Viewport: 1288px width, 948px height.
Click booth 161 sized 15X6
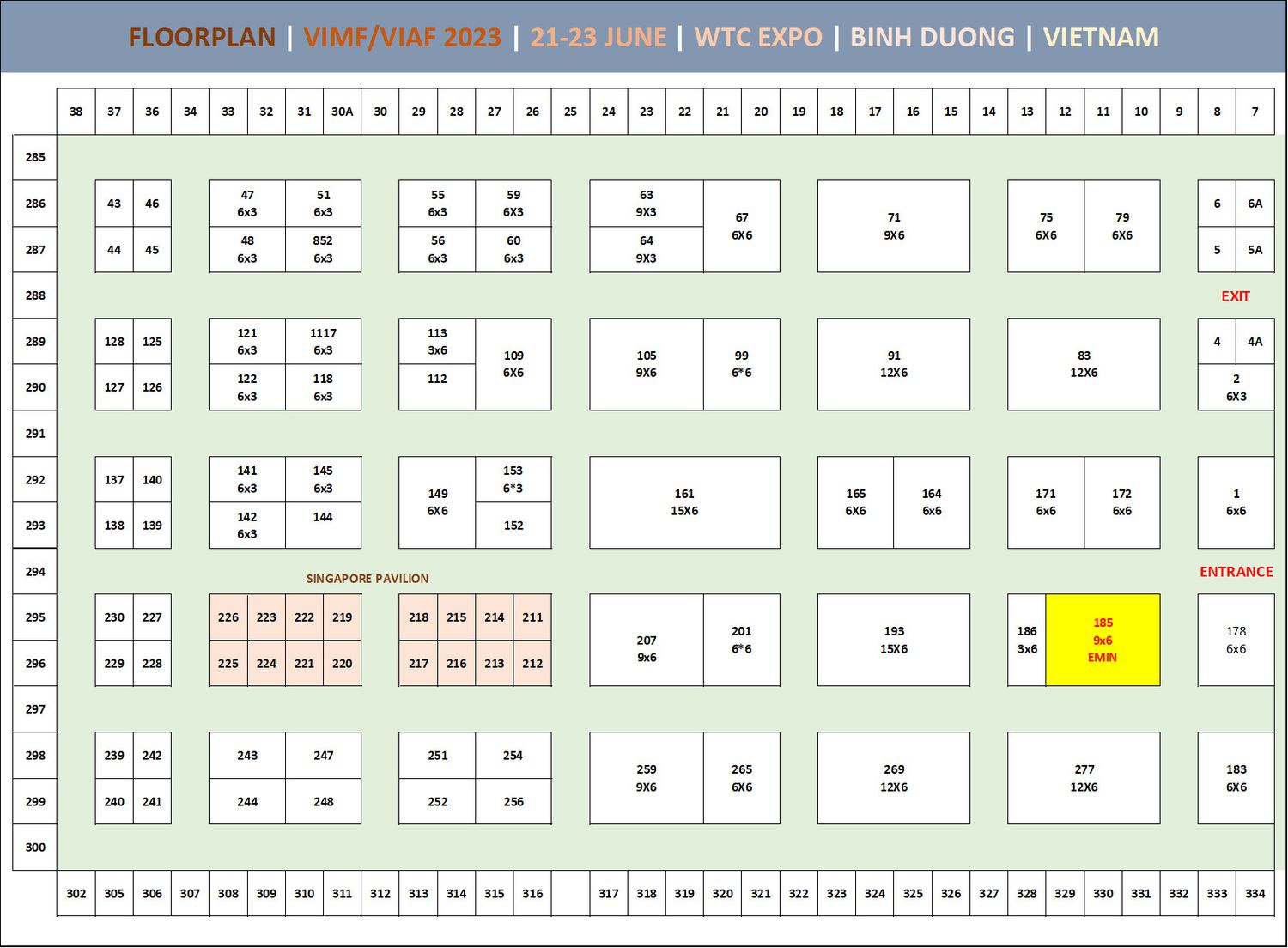(x=684, y=502)
